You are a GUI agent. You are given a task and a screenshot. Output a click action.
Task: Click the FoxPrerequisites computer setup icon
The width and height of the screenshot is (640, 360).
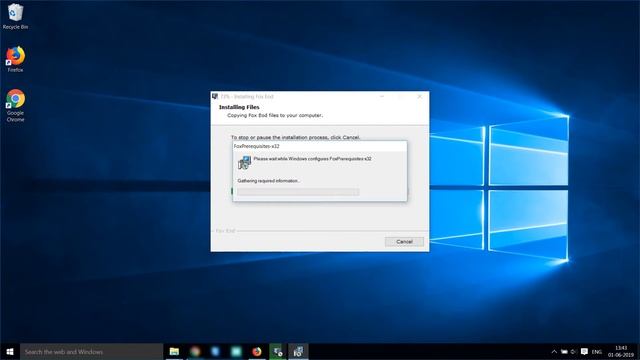[244, 162]
